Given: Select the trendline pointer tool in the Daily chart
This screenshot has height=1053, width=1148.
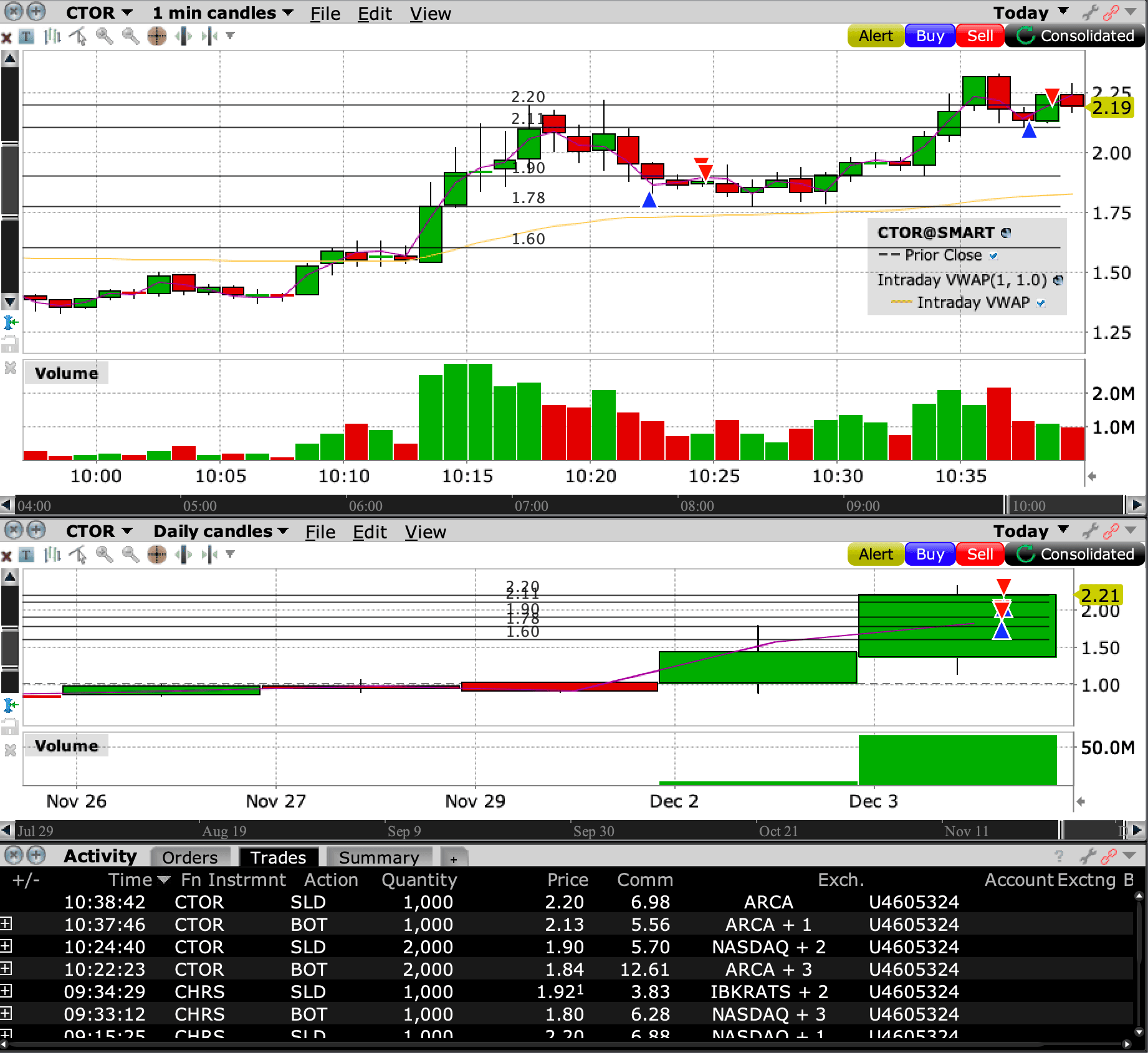Looking at the screenshot, I should coord(78,555).
